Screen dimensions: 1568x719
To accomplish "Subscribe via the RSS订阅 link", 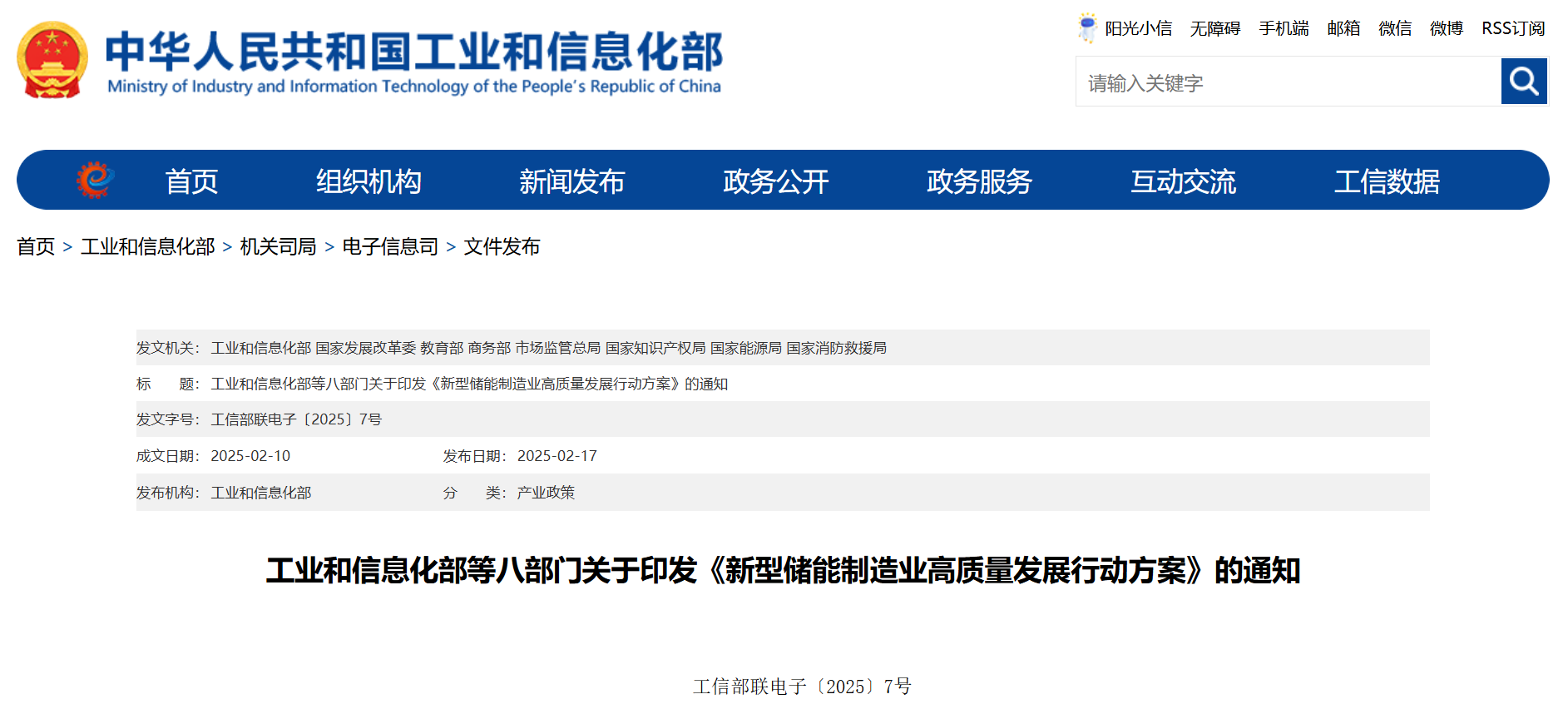I will coord(1513,28).
